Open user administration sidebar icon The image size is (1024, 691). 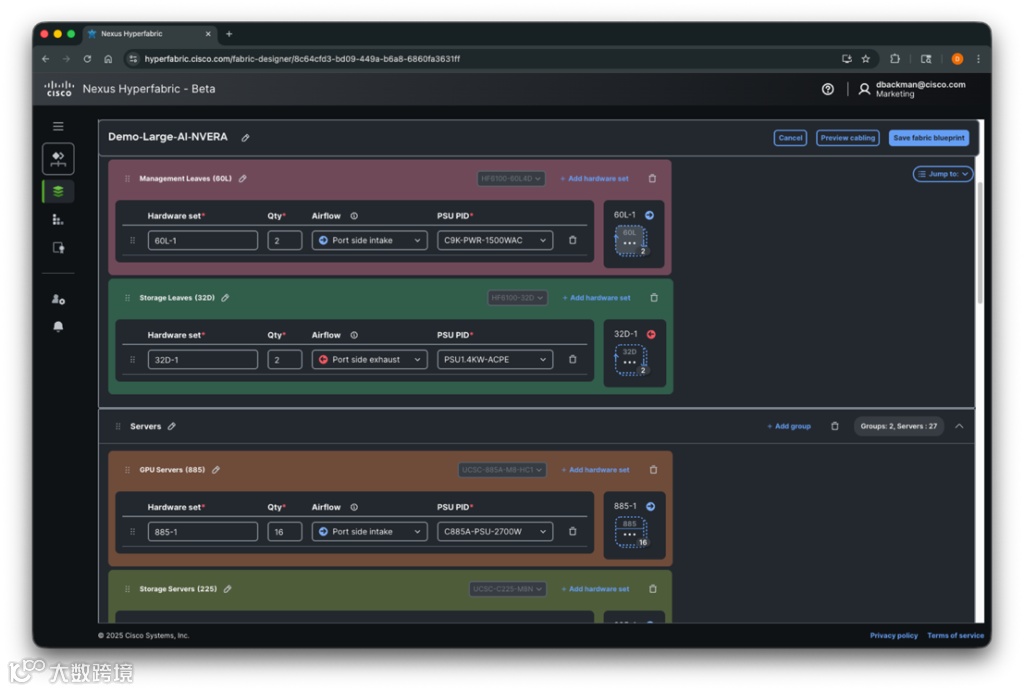click(58, 299)
